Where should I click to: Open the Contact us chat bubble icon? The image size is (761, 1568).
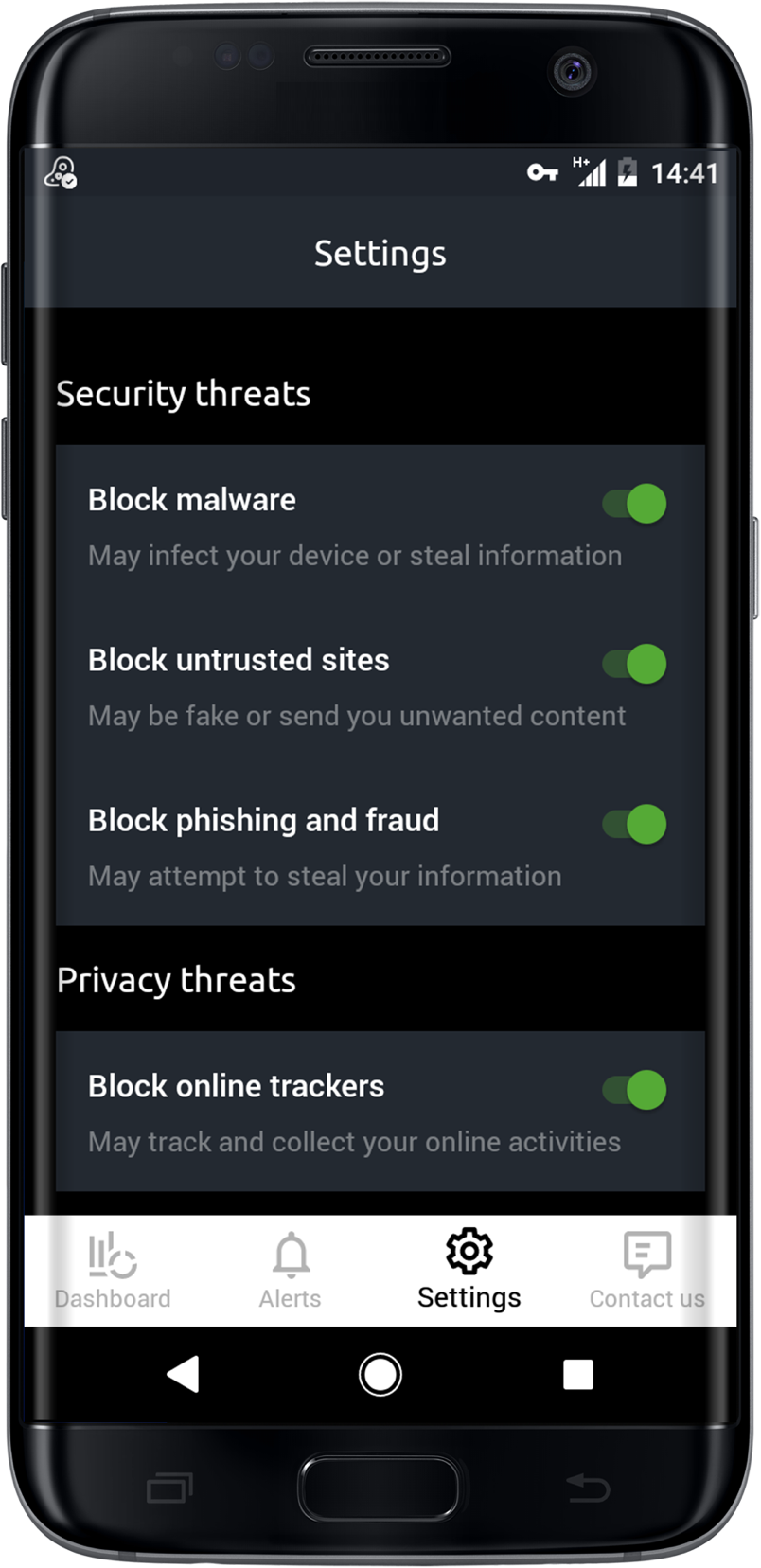(x=646, y=1253)
